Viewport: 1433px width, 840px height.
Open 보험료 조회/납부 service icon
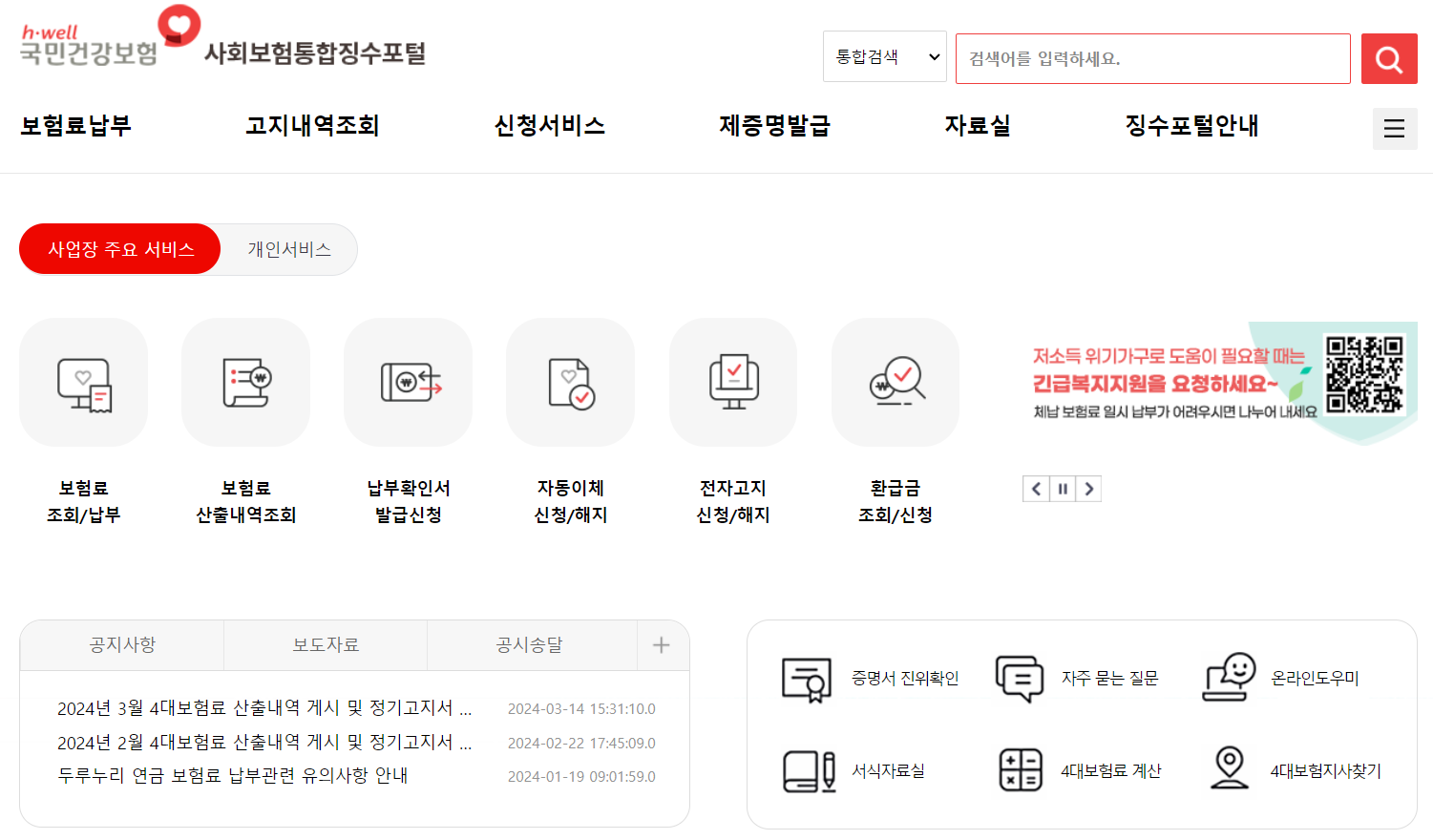pyautogui.click(x=83, y=382)
